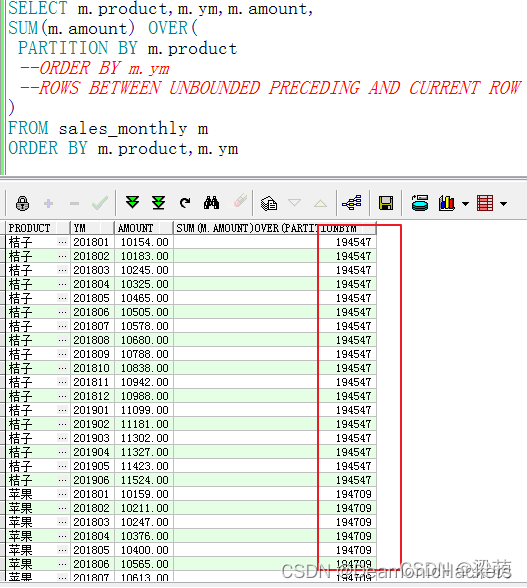Select the amount cell 10942.00

(x=144, y=382)
